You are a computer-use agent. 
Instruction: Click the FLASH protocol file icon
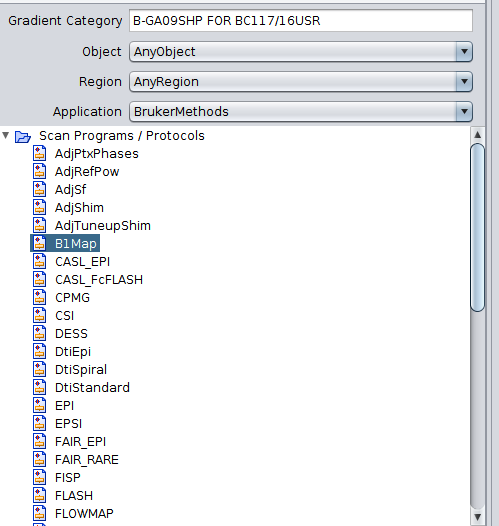[x=39, y=495]
